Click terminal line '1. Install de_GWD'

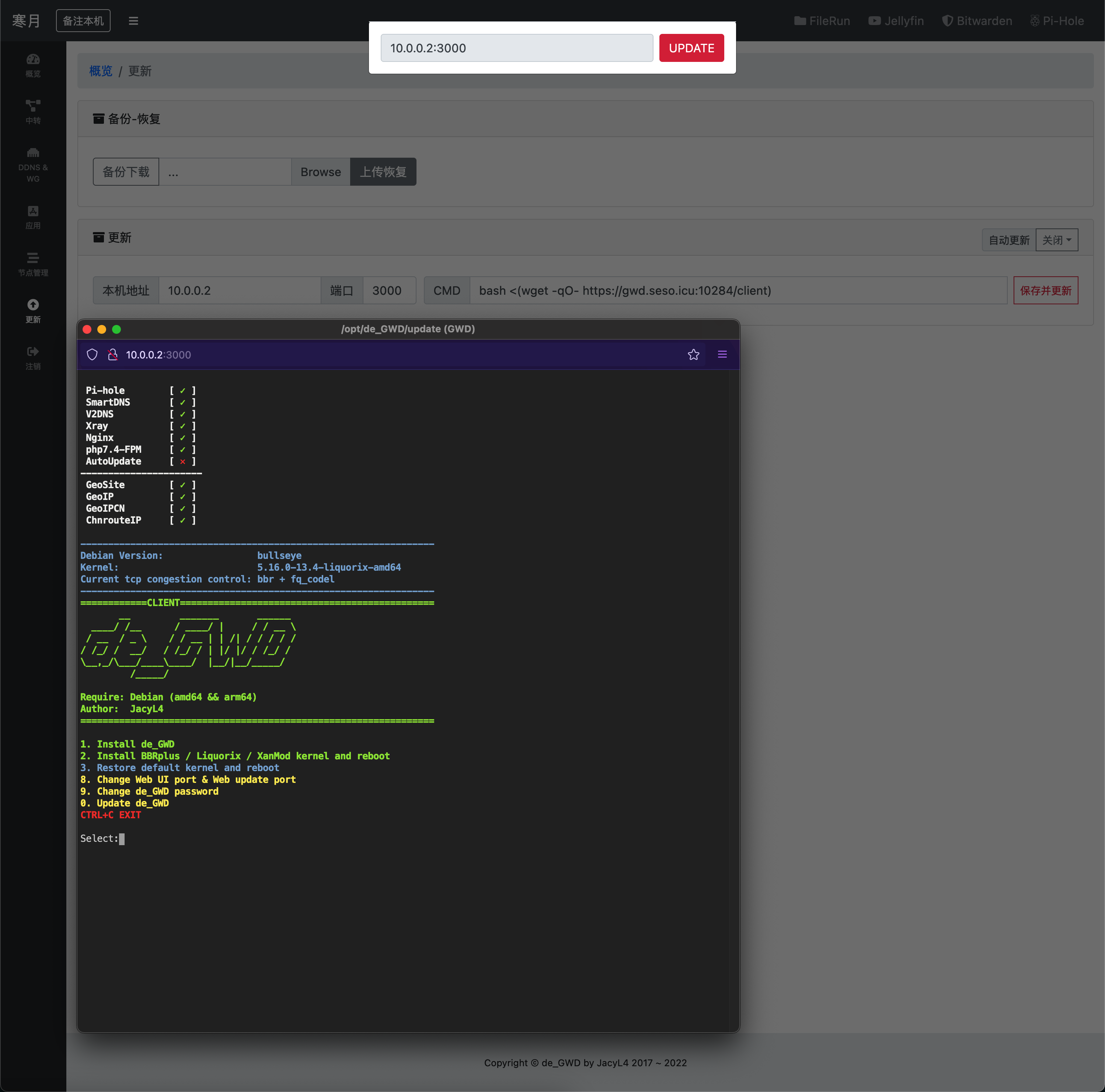[127, 744]
